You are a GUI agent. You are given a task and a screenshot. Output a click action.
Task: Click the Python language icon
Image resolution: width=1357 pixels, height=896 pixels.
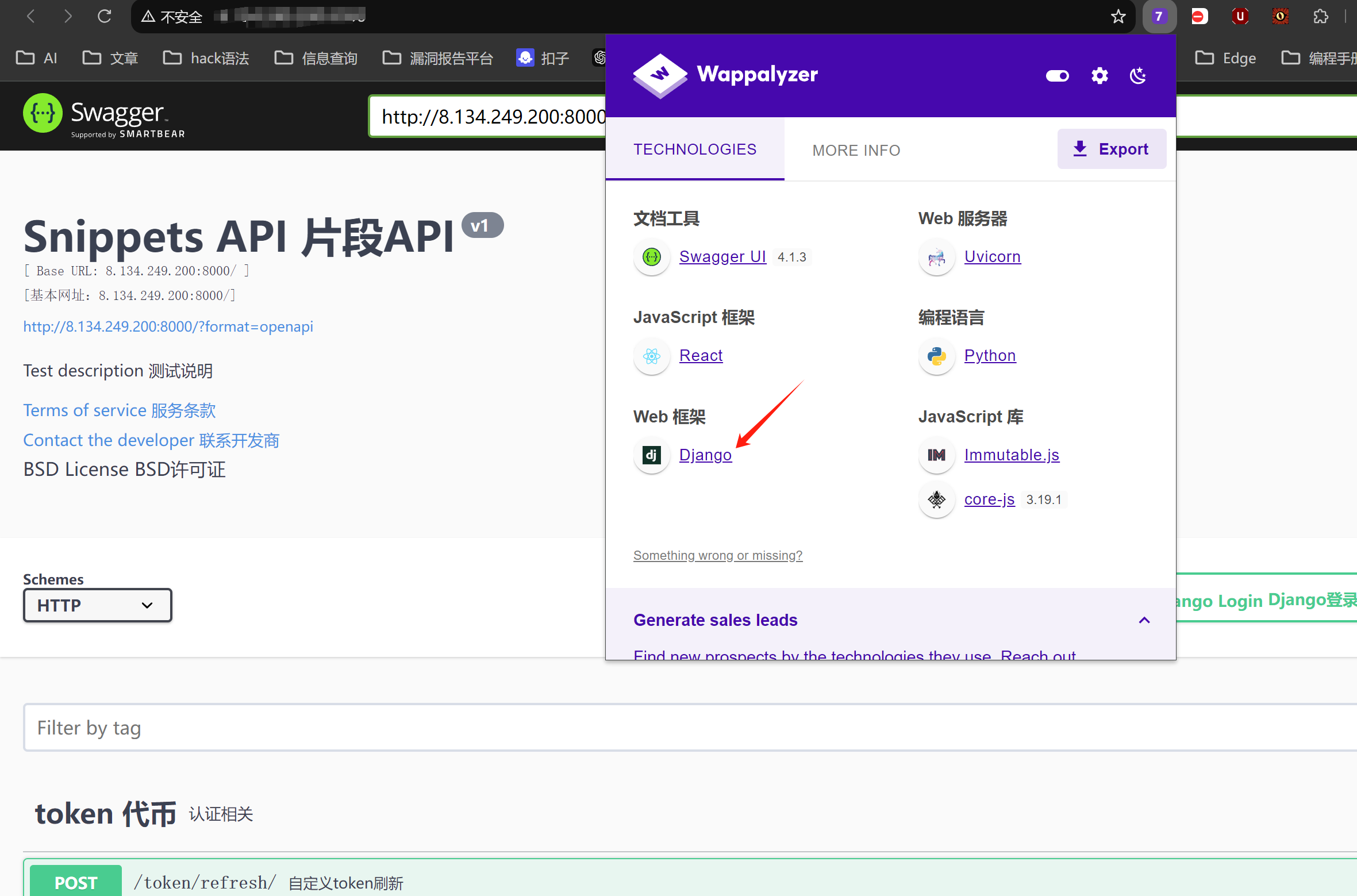[x=936, y=356]
